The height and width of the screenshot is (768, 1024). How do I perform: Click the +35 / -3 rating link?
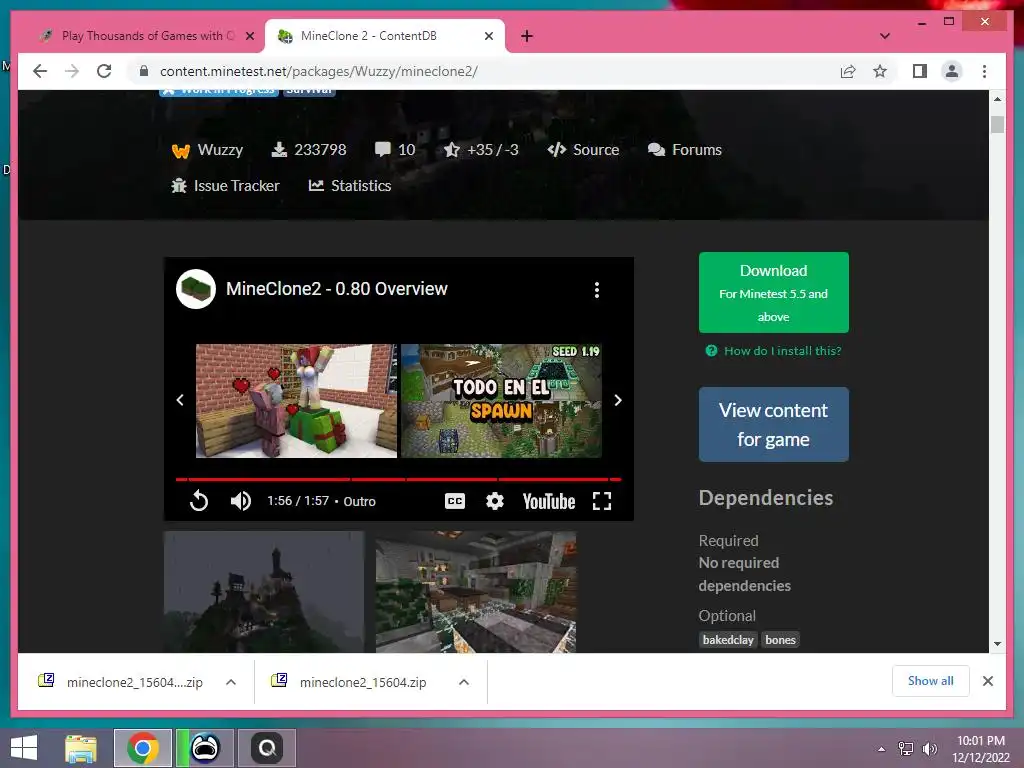coord(481,150)
